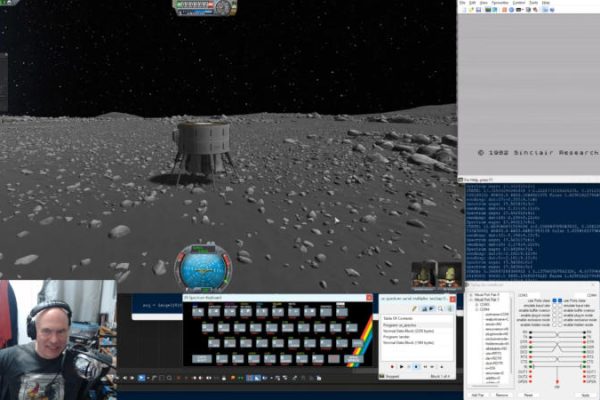Collapse Virtual Port Pair 1 tree node

(x=468, y=301)
